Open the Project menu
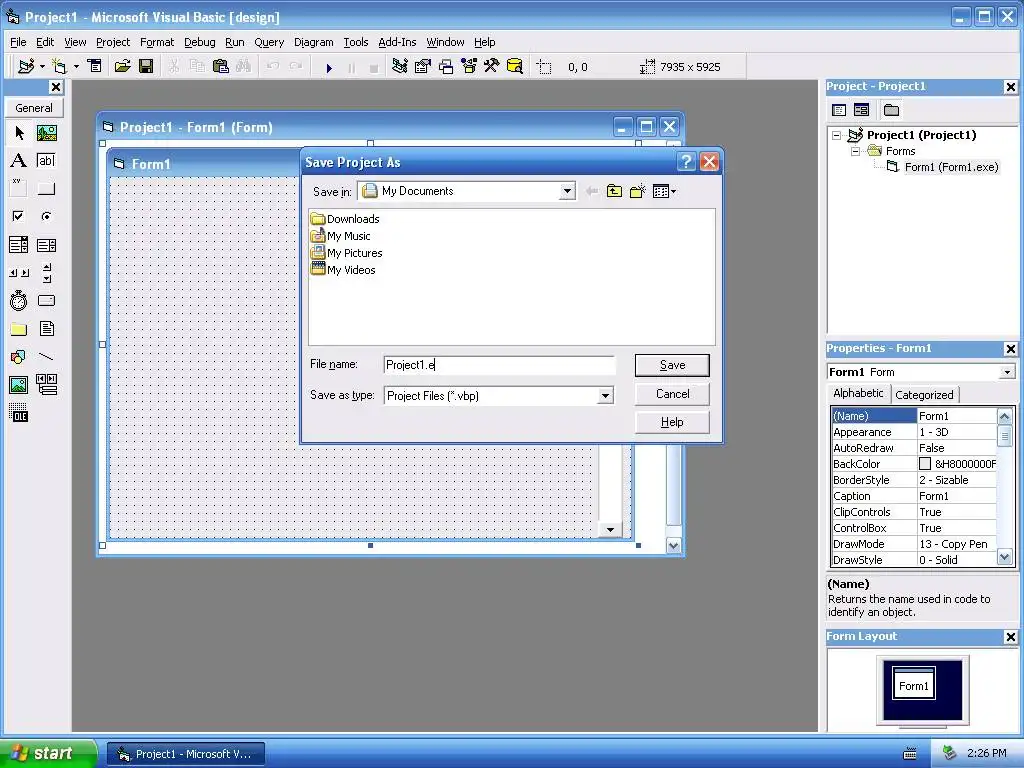 [113, 42]
